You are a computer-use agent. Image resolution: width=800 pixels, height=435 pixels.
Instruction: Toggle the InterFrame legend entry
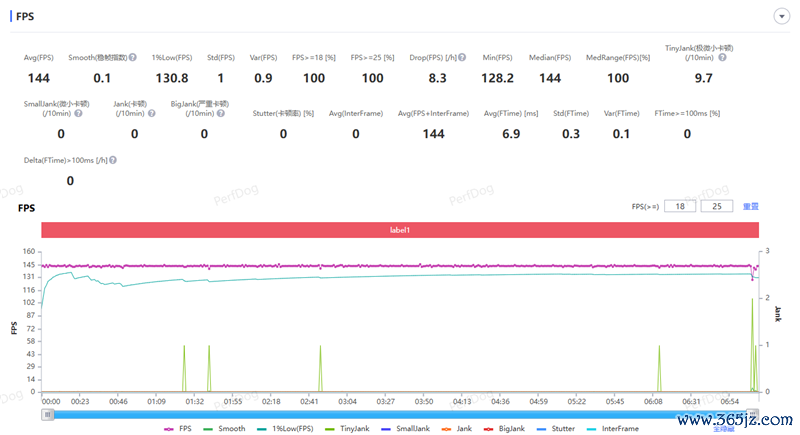[x=612, y=429]
